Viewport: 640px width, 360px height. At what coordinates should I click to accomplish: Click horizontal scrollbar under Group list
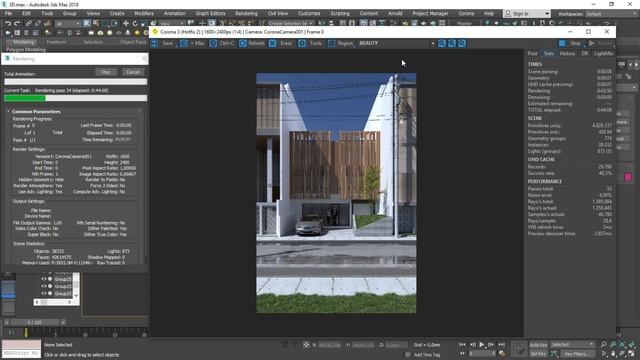(x=53, y=302)
